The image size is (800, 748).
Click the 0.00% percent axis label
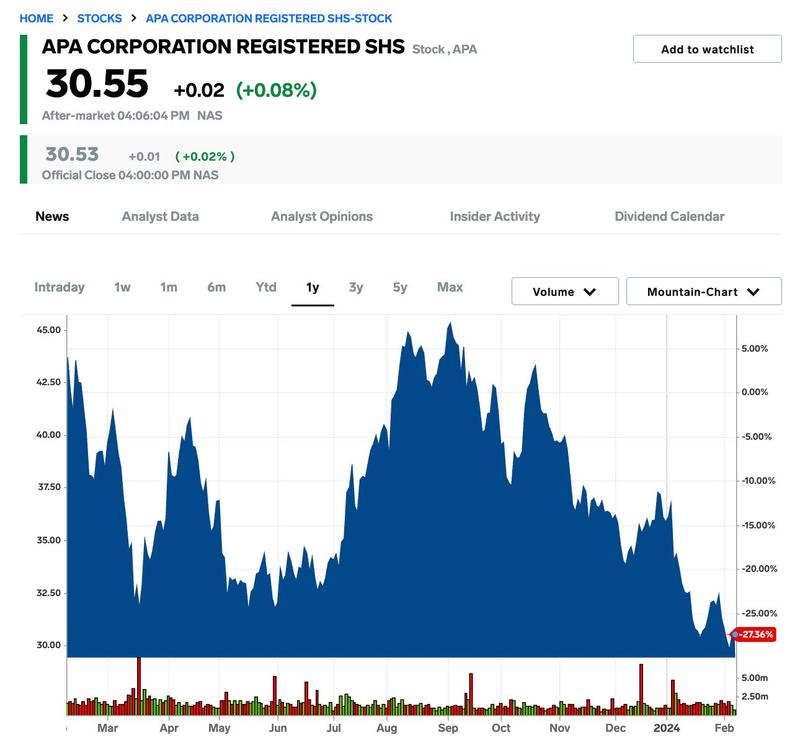pyautogui.click(x=755, y=392)
